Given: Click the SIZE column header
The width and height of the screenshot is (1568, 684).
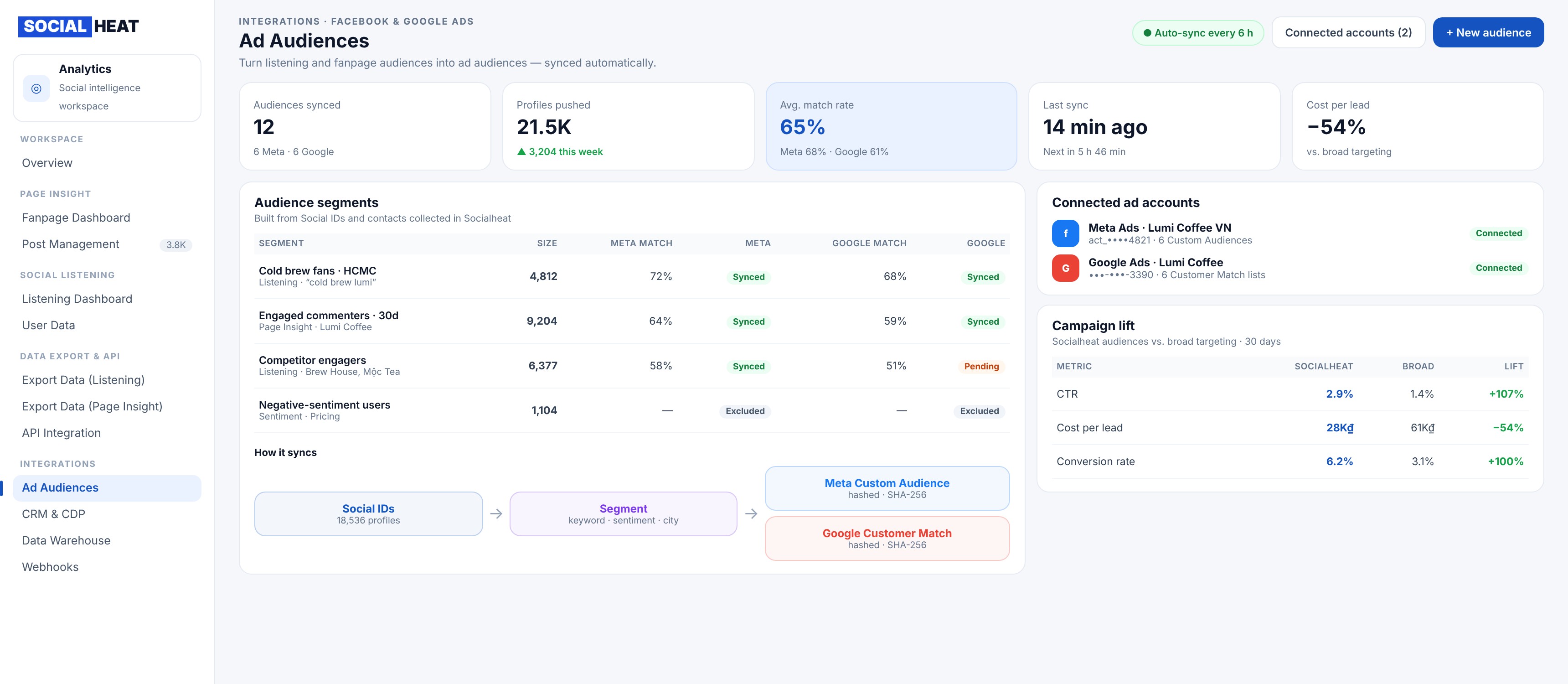Looking at the screenshot, I should point(547,244).
